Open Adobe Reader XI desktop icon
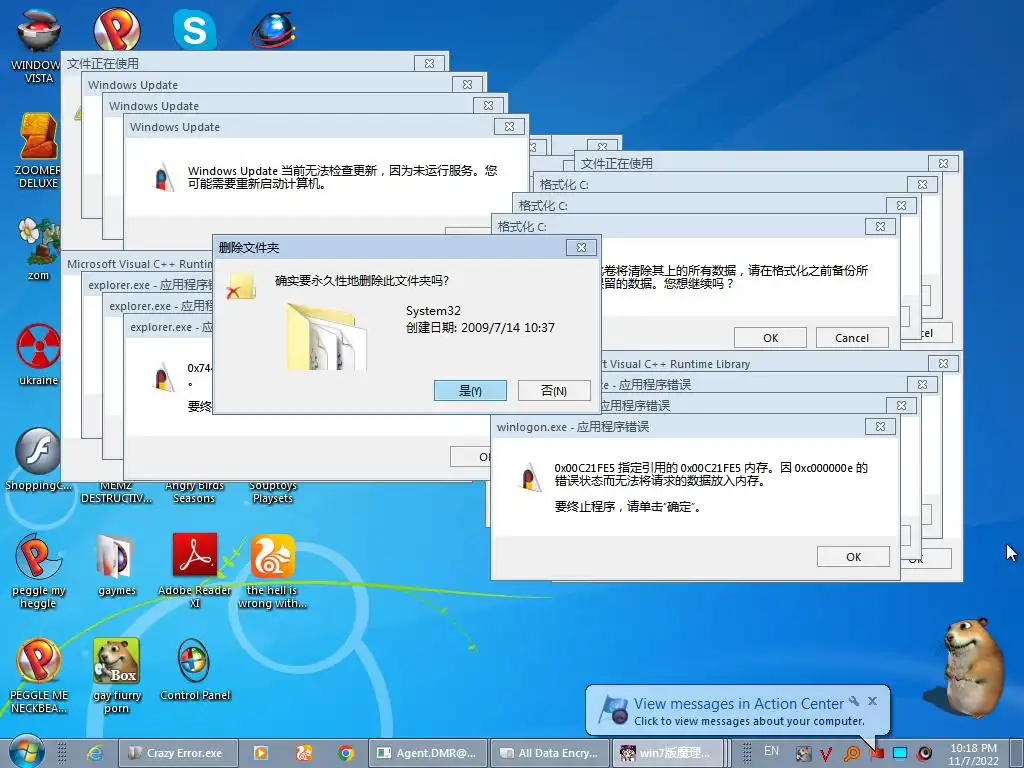The height and width of the screenshot is (768, 1024). pyautogui.click(x=195, y=571)
